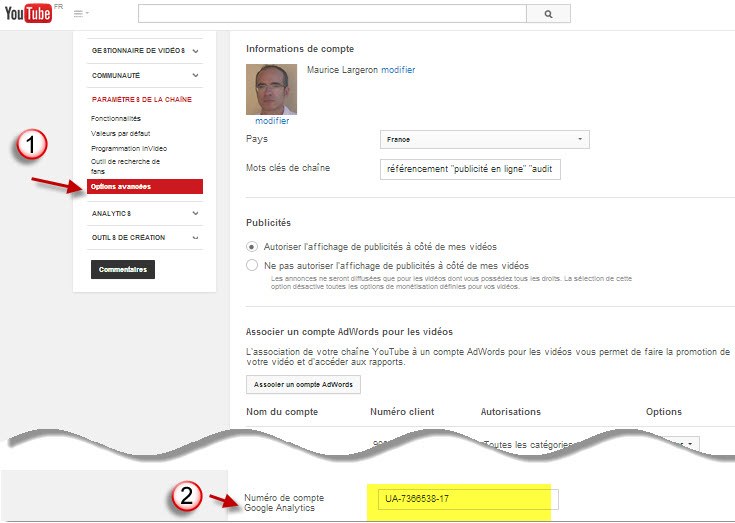Viewport: 735px width, 523px height.
Task: Open Valeurs par défaut page
Action: pyautogui.click(x=120, y=134)
